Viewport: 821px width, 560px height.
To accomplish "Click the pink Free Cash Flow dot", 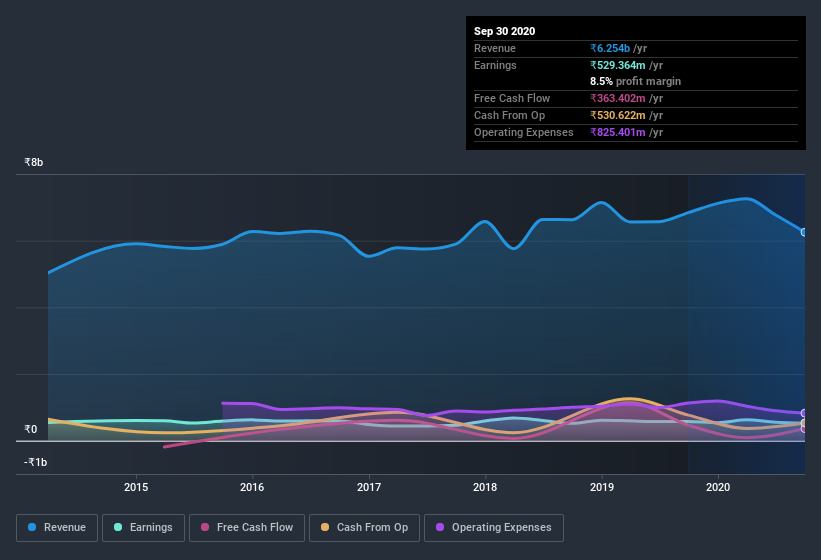I will (205, 527).
